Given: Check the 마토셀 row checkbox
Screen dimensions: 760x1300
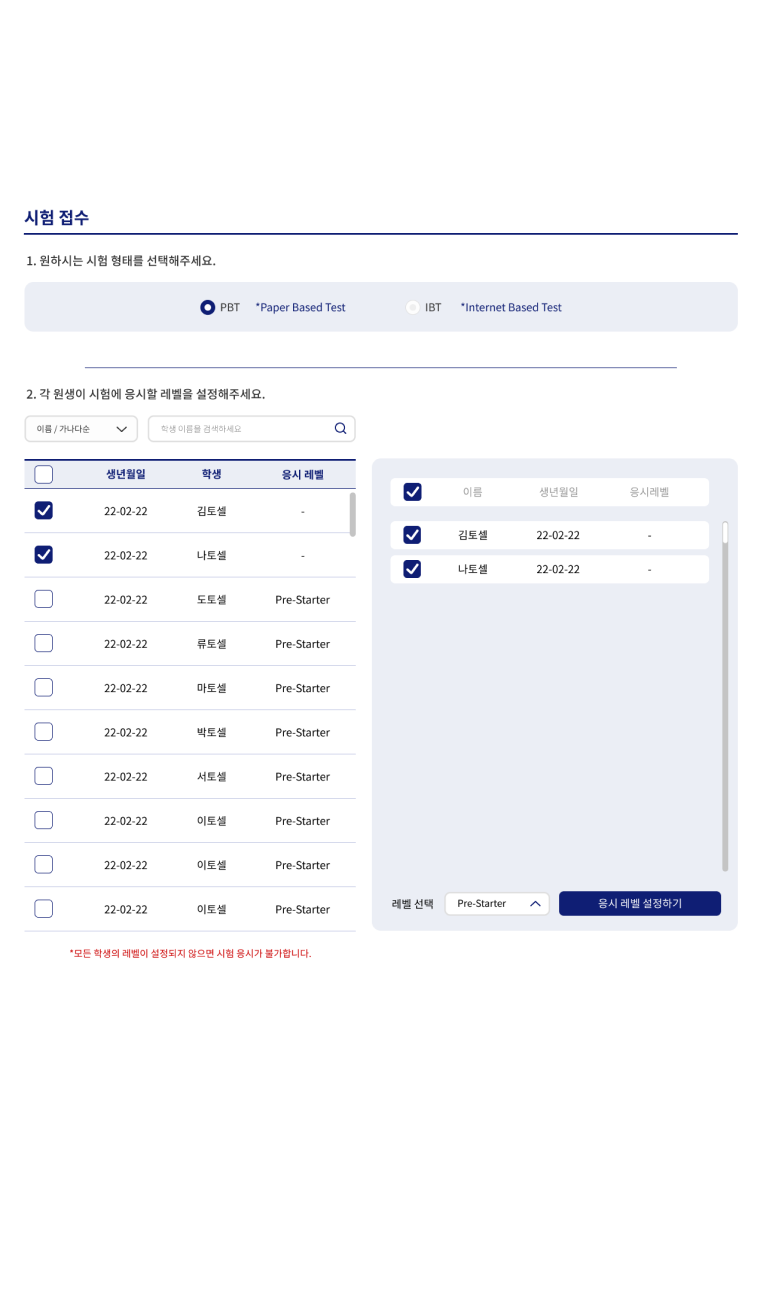Looking at the screenshot, I should (x=43, y=687).
